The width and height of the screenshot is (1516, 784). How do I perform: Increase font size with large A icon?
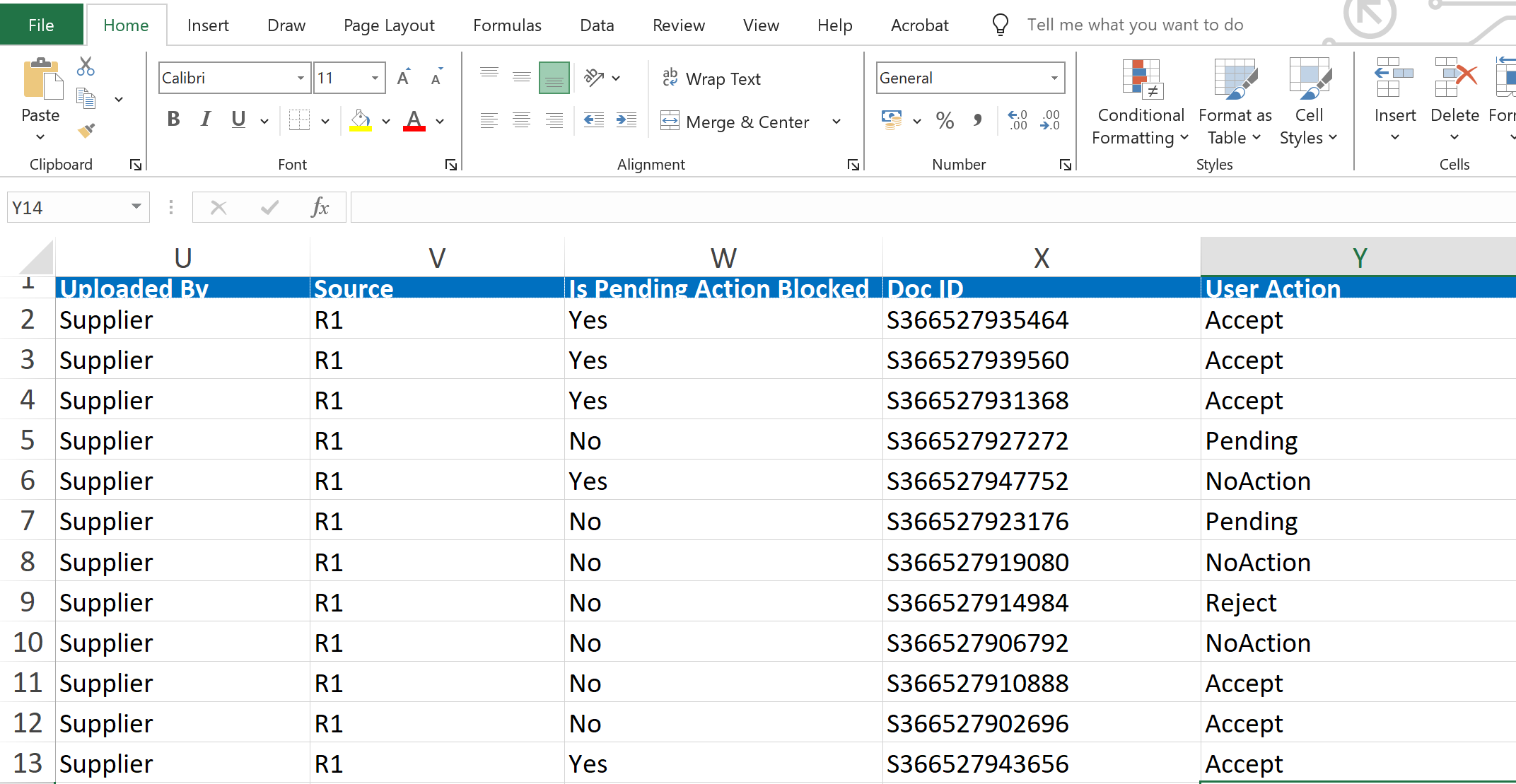(403, 78)
